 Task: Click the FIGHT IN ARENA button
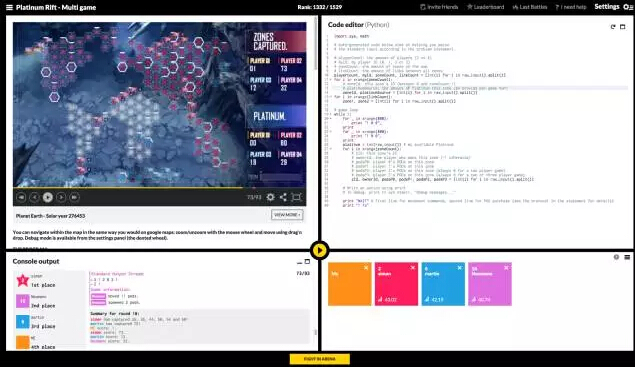[320, 359]
